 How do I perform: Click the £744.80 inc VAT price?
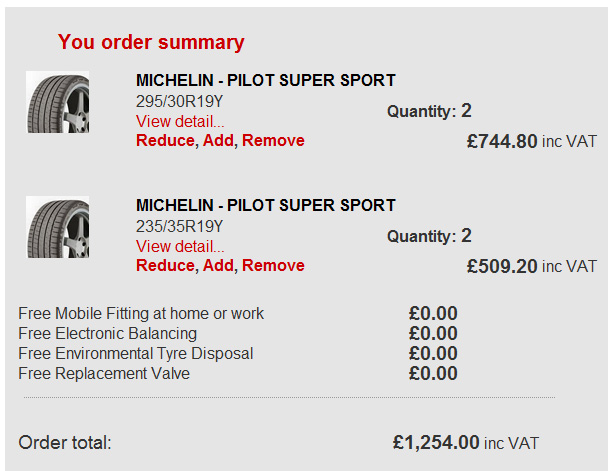pos(532,141)
